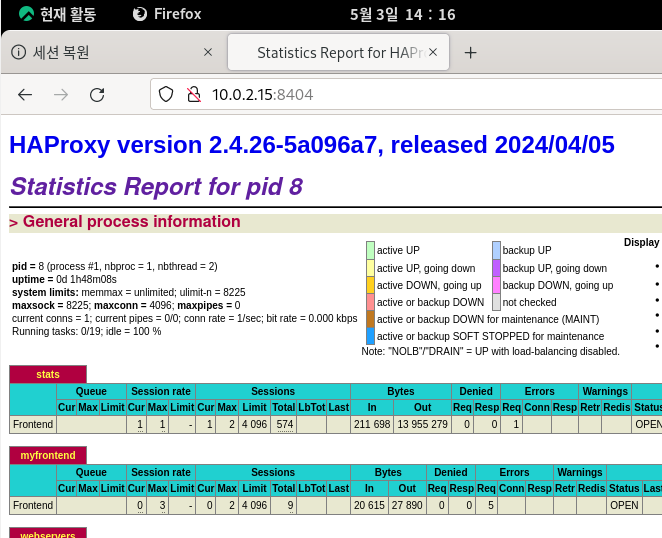Switch to the Statistics Report for HAProxy tab
Viewport: 662px width, 538px height.
(x=338, y=52)
